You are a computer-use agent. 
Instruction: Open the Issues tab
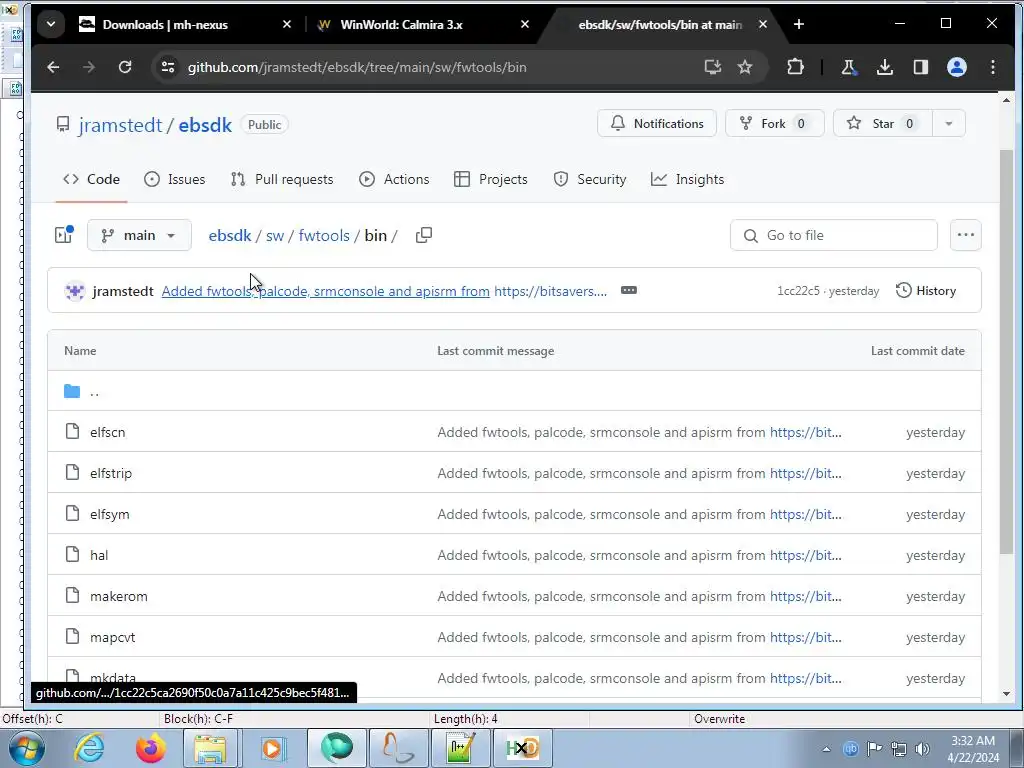pyautogui.click(x=174, y=179)
